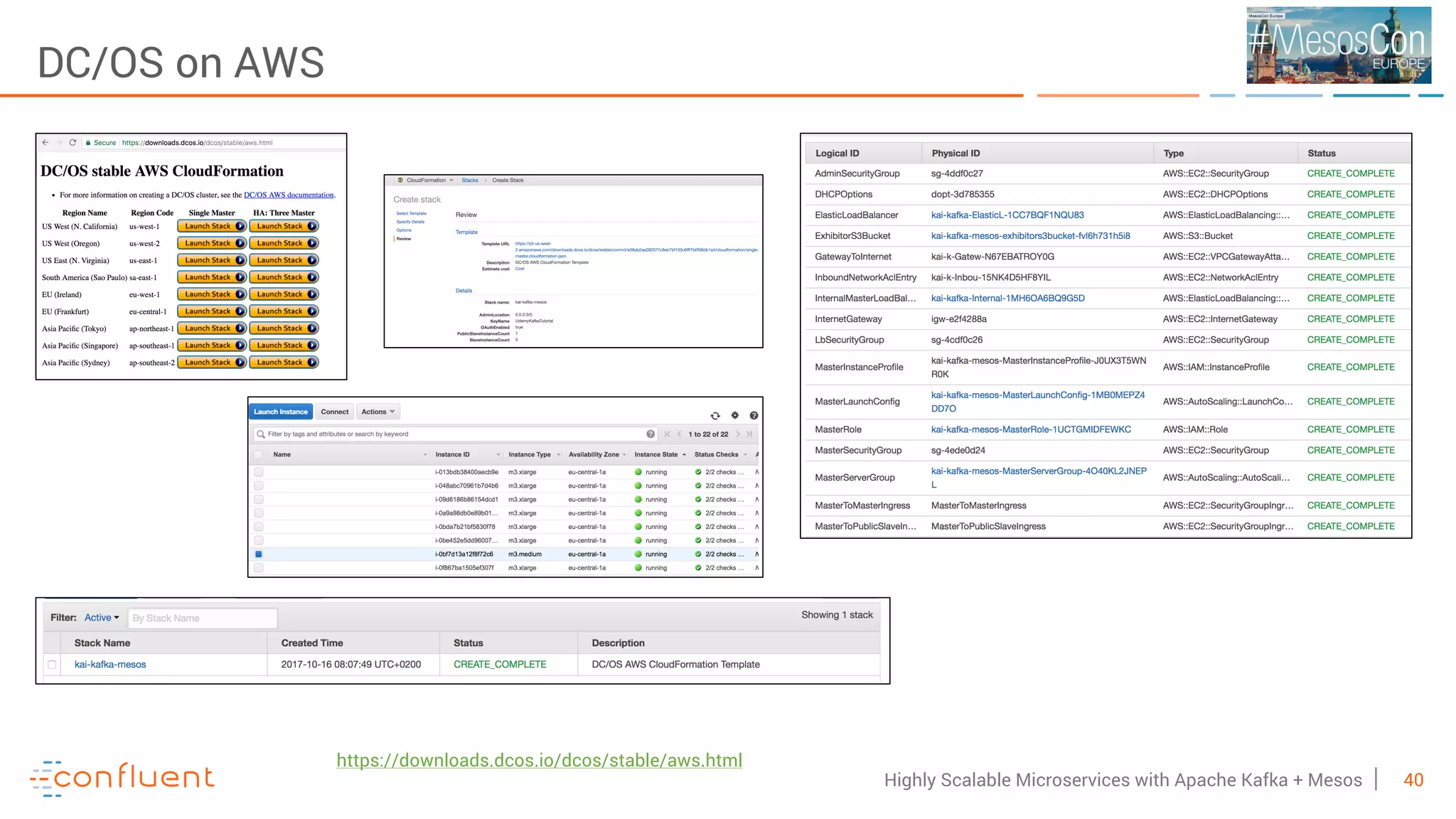Go to next page of instances
The width and height of the screenshot is (1456, 819).
pyautogui.click(x=738, y=434)
